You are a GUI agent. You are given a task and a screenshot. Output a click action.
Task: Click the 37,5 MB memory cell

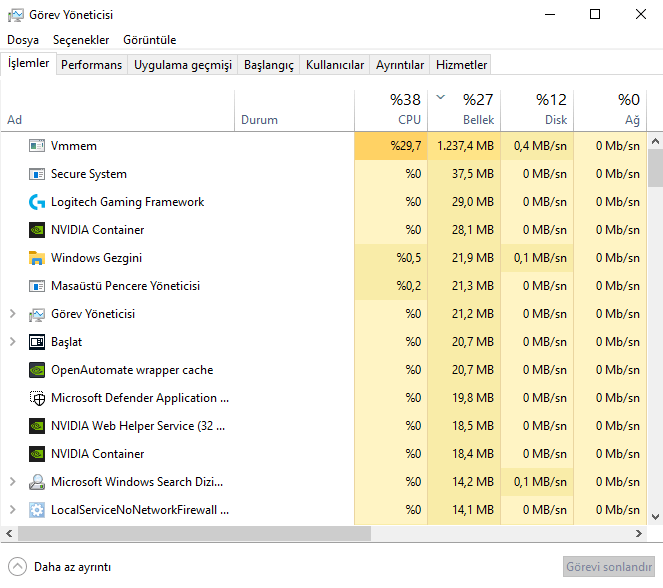[464, 174]
